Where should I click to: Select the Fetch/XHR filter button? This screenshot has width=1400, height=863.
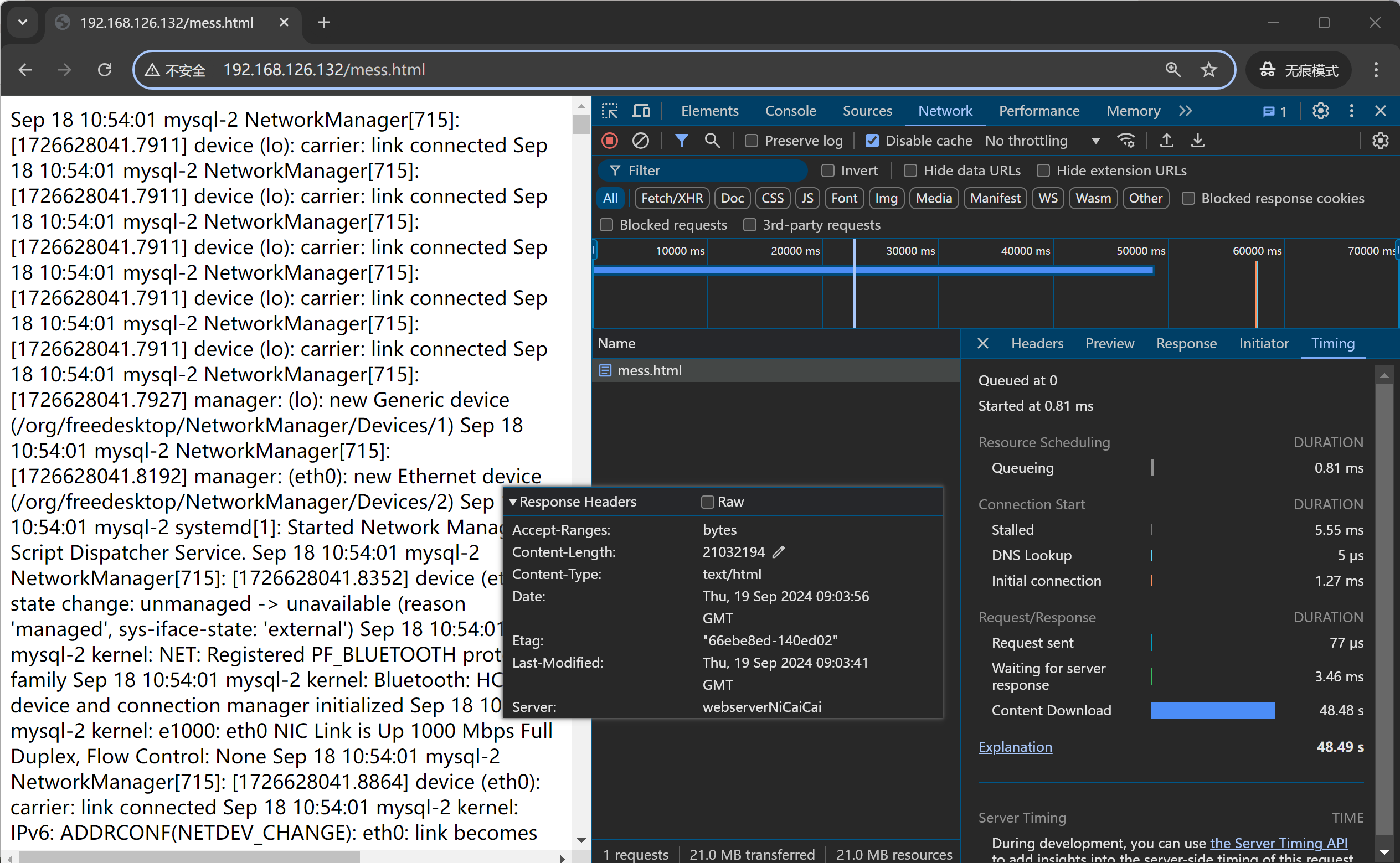pos(670,198)
